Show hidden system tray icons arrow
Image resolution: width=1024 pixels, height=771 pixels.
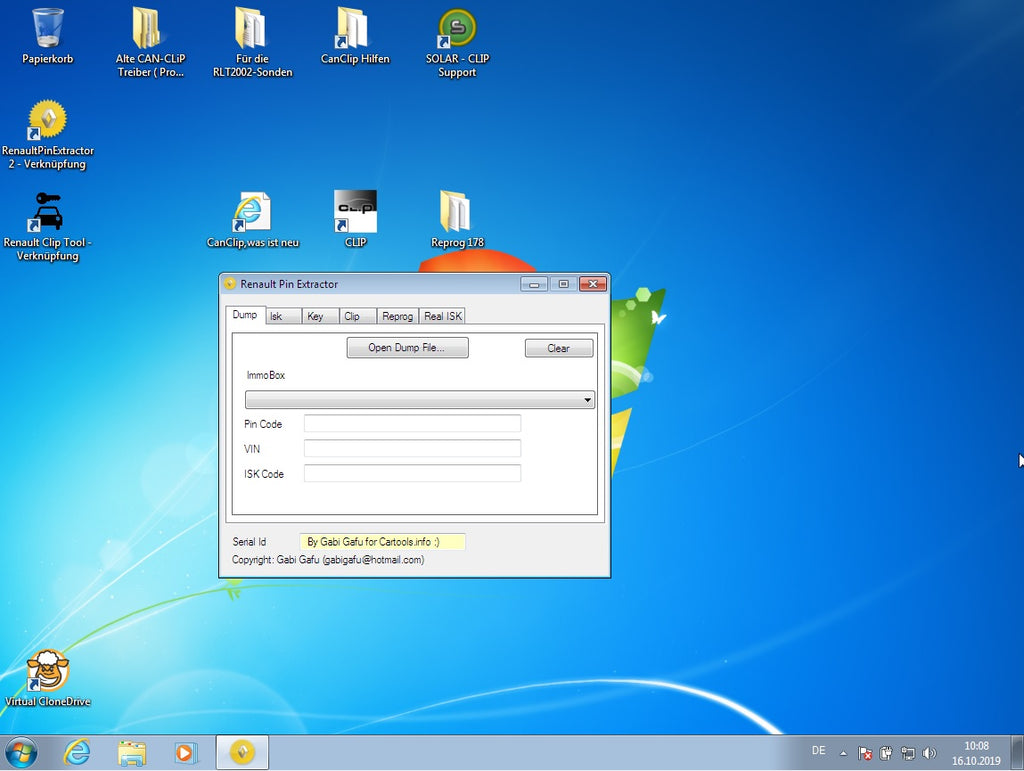click(x=843, y=753)
